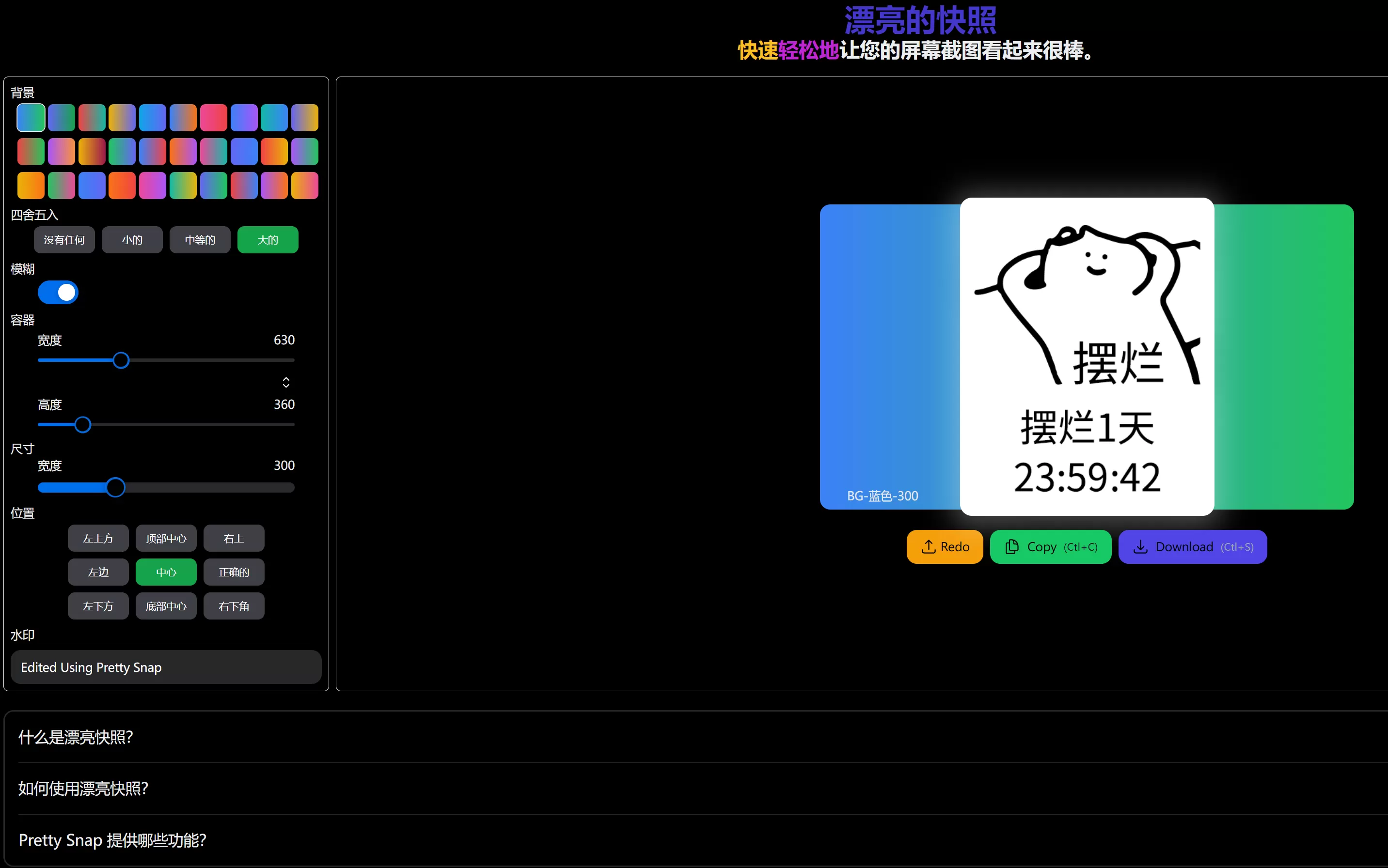This screenshot has width=1388, height=868.
Task: Click the Redo button with upload icon
Action: [944, 546]
